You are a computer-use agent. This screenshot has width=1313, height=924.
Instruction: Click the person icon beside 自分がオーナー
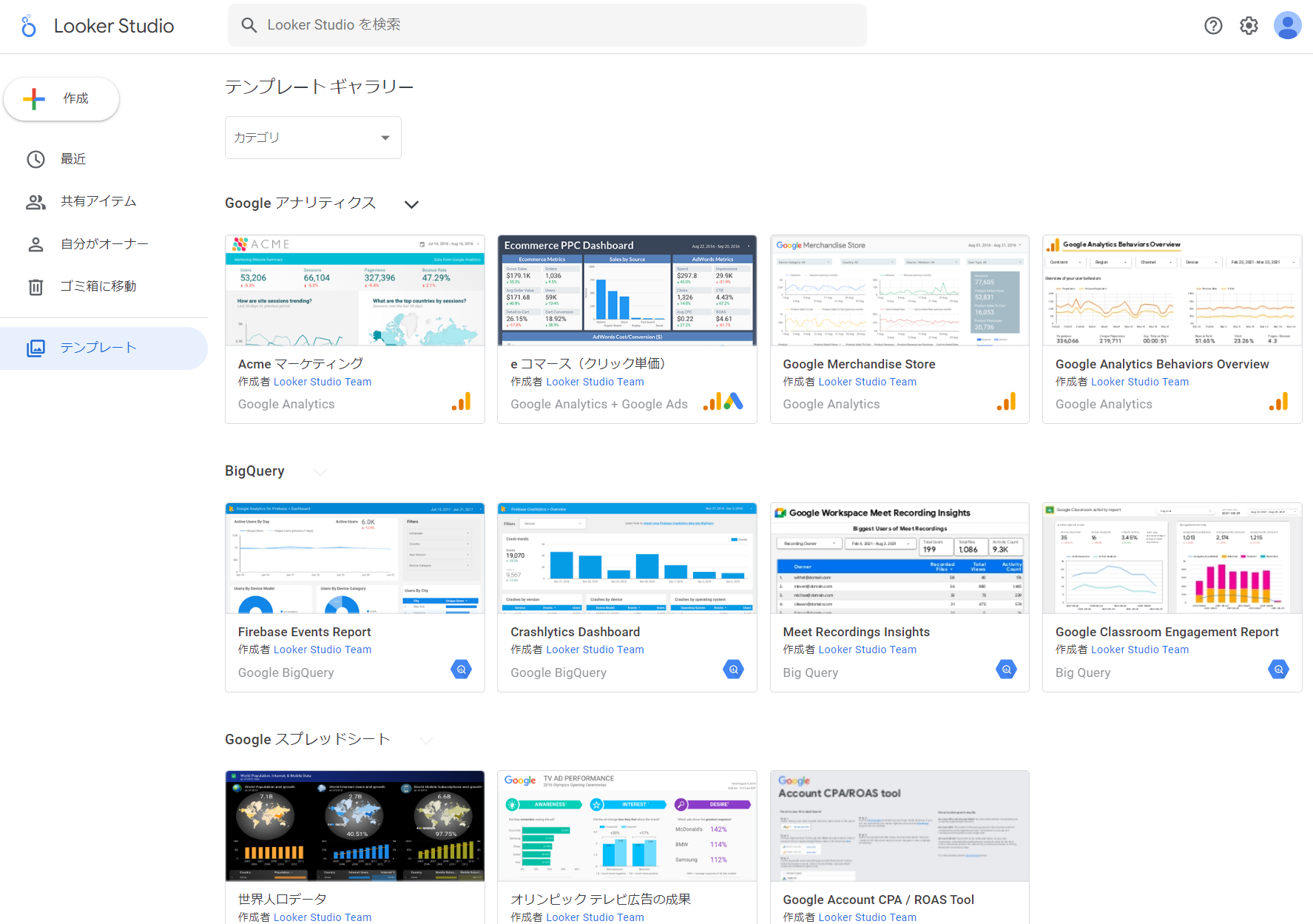(36, 244)
